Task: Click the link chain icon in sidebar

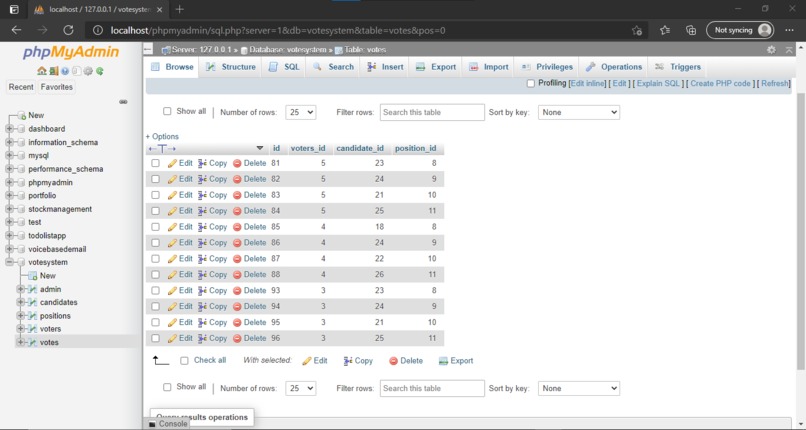Action: [123, 102]
